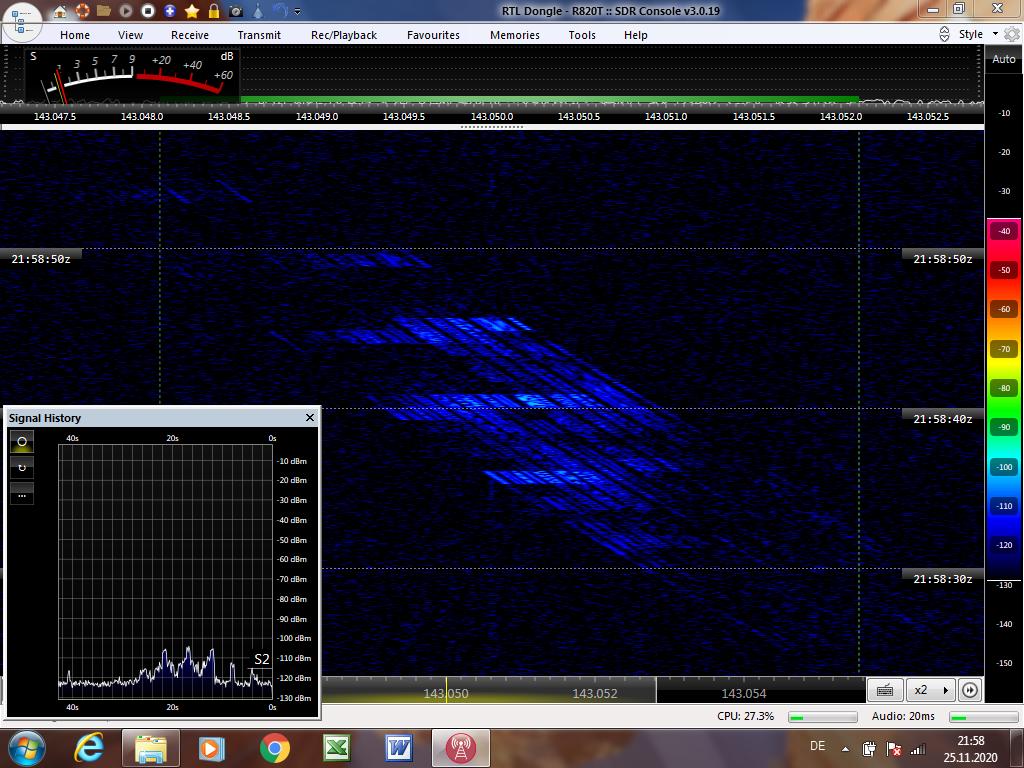The image size is (1024, 768).
Task: Click the S-meter signal gauge
Action: click(133, 75)
